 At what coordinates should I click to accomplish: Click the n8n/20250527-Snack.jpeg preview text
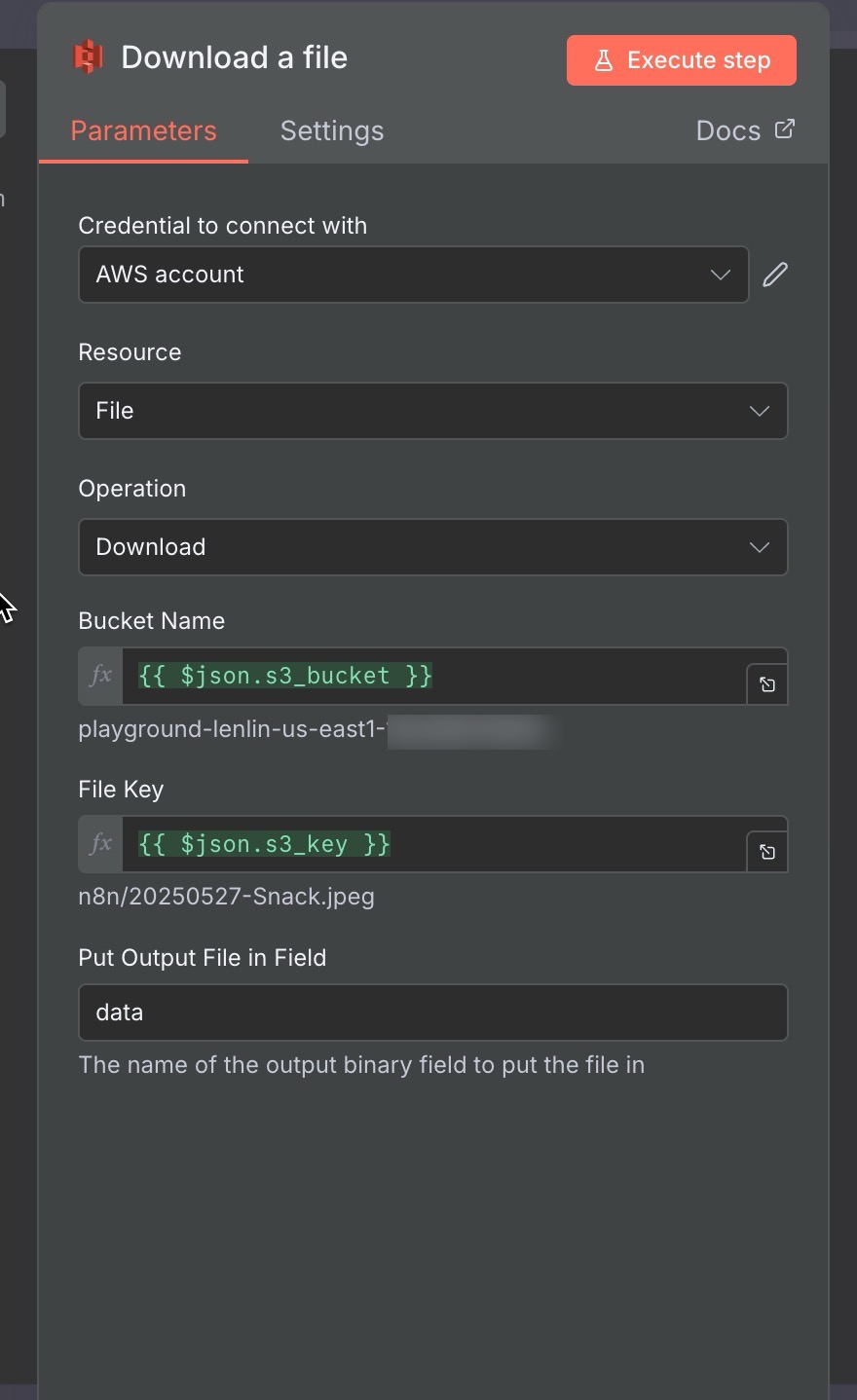coord(226,897)
